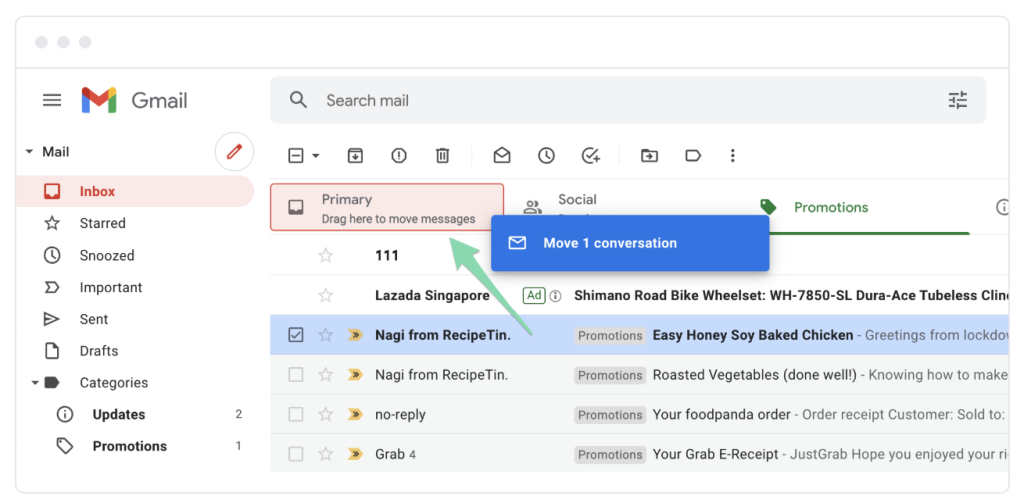Toggle importance marker on foodpanda order email
Screen dimensions: 1024x503
pos(355,414)
